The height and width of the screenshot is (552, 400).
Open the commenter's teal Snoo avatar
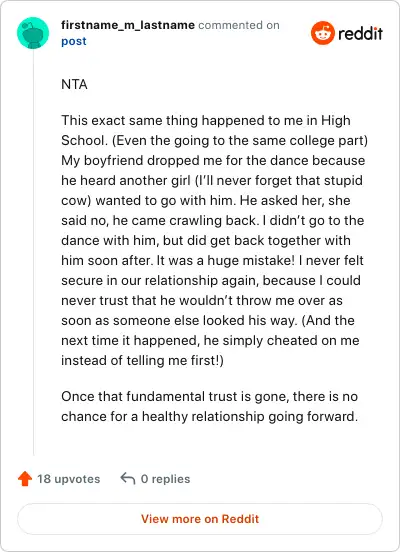tap(33, 33)
